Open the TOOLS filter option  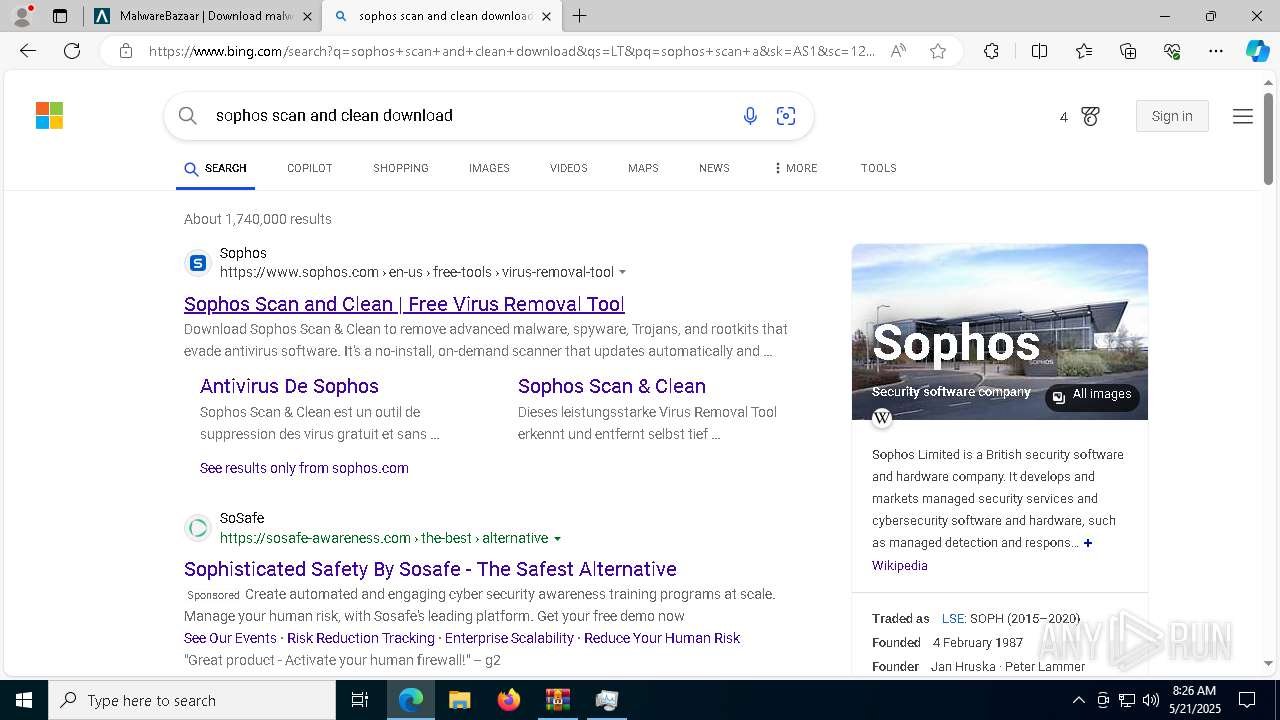(879, 168)
